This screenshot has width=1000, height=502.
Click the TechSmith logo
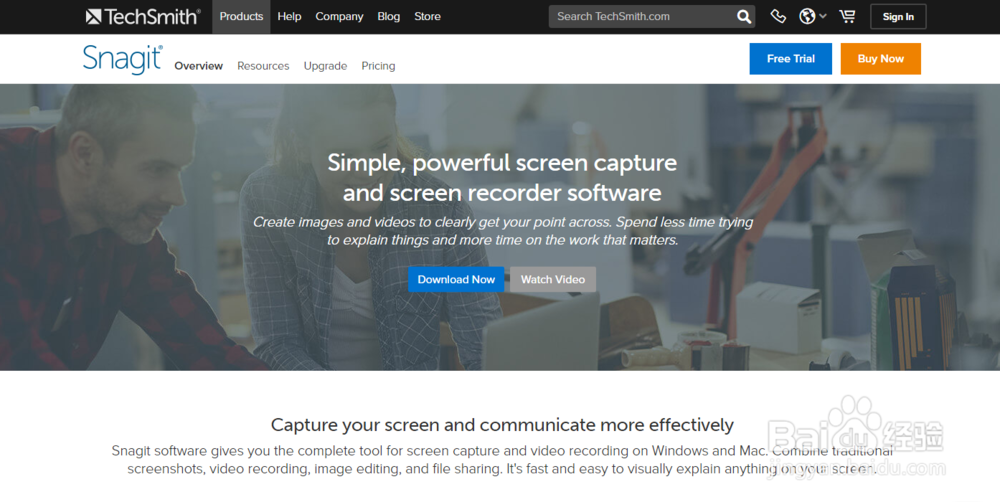pos(143,17)
